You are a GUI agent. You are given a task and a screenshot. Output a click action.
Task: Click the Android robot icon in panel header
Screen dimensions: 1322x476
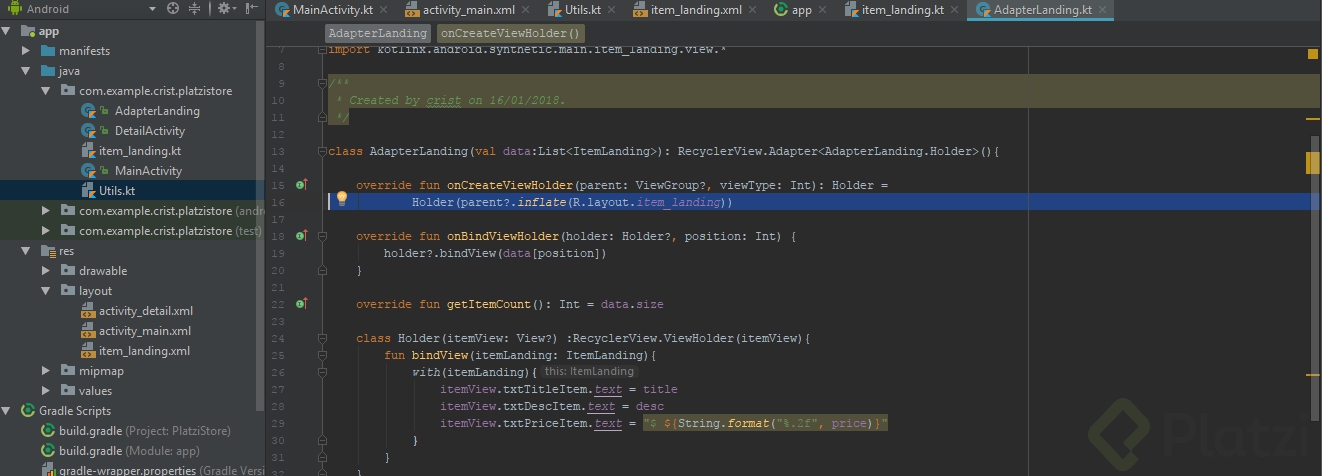pos(15,9)
